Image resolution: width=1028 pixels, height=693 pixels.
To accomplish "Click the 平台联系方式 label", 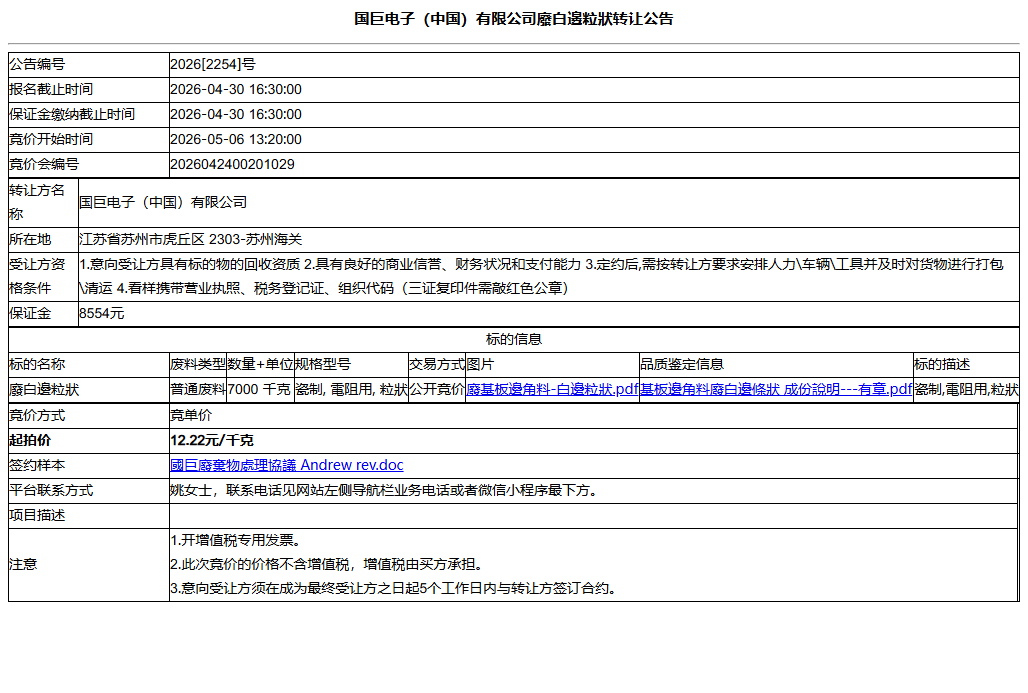I will coord(50,490).
